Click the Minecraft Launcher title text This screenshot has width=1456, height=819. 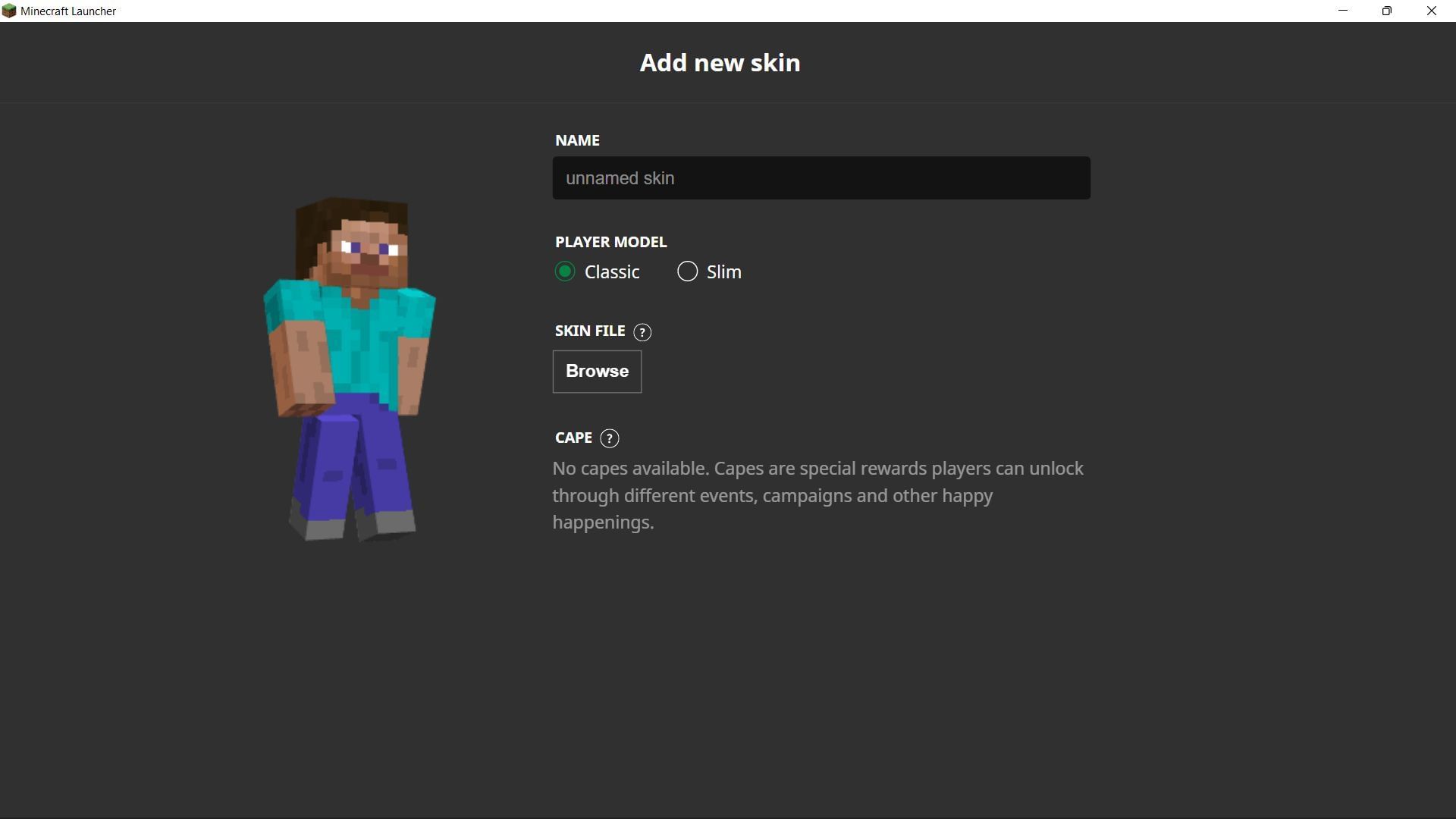pos(67,11)
